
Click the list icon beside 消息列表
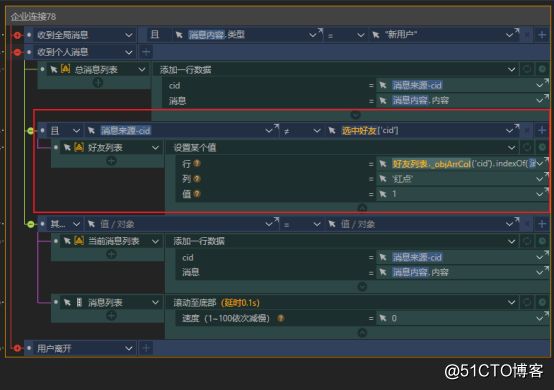coord(79,302)
